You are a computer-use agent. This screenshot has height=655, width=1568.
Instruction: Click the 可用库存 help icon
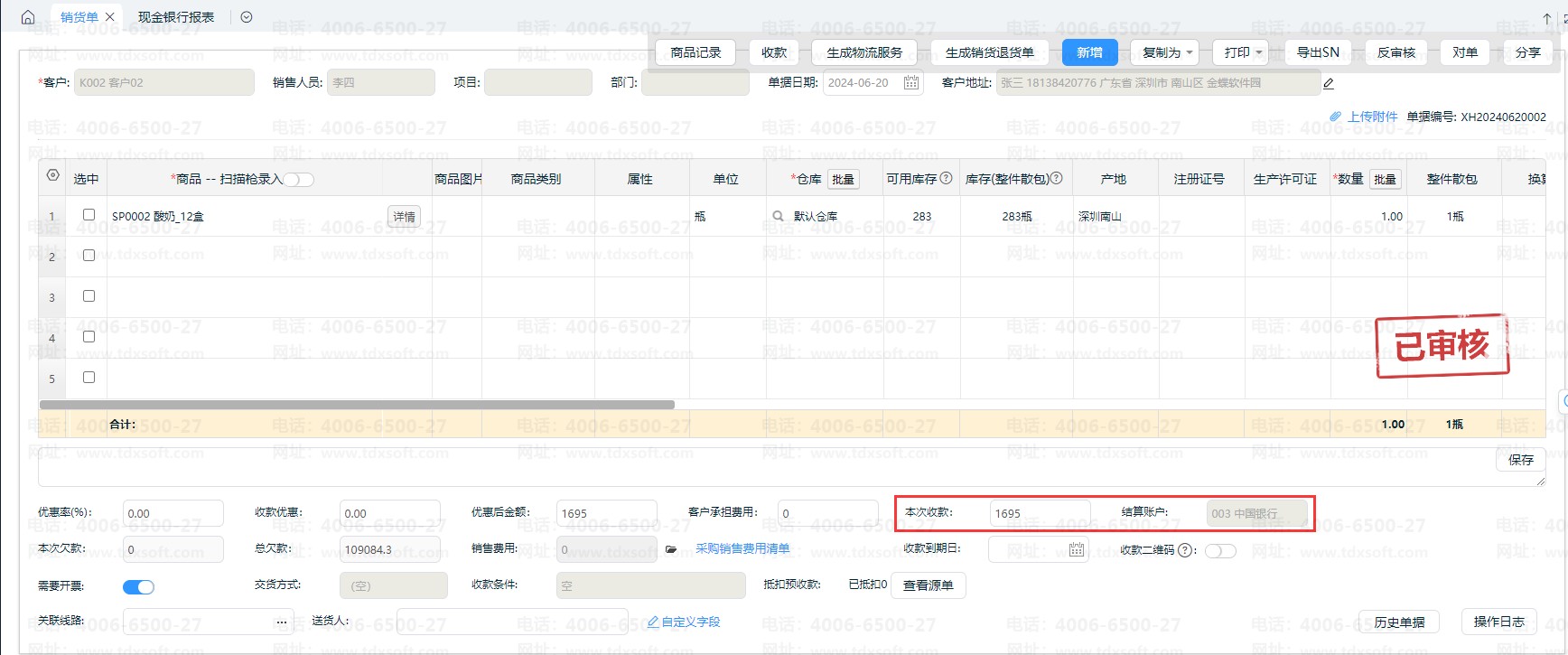click(x=947, y=178)
